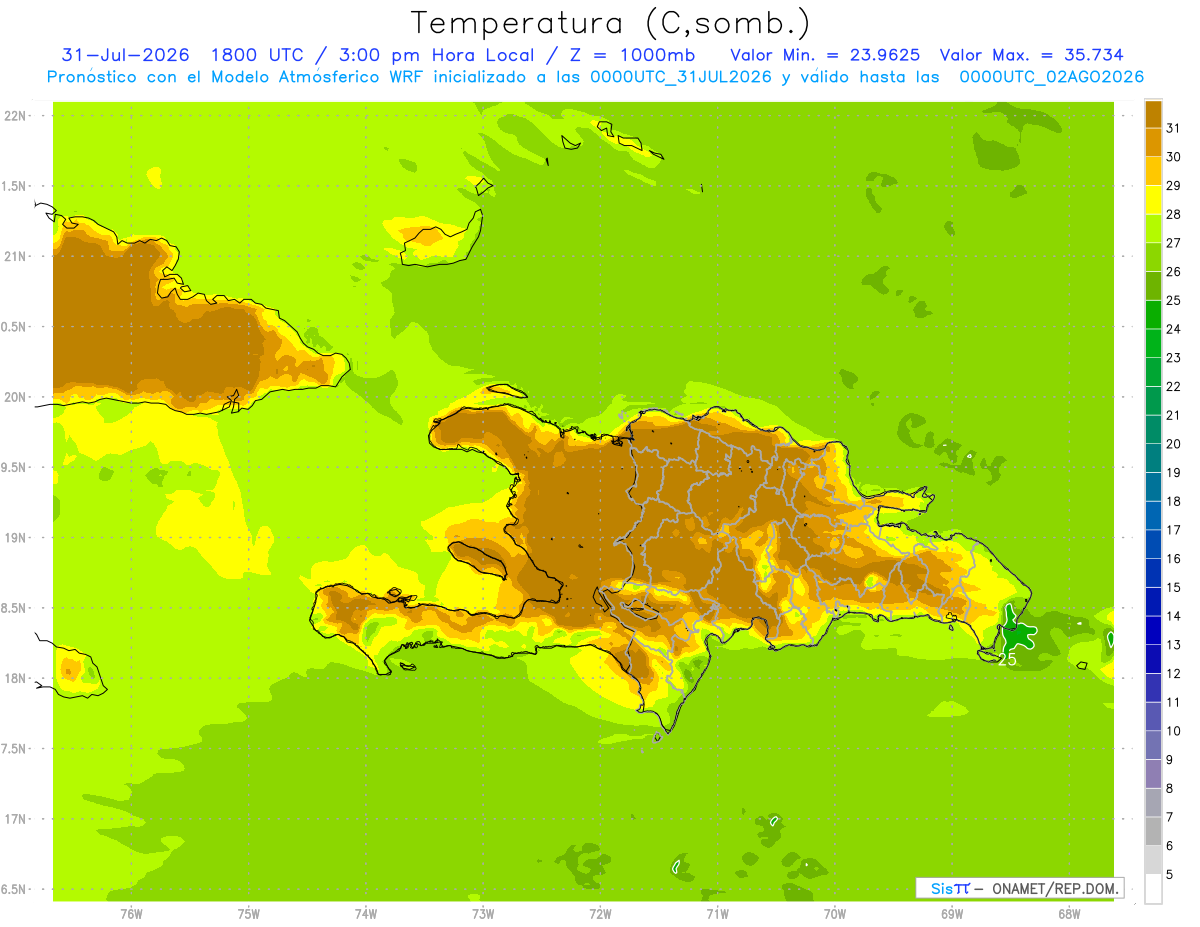Click the '15' value on the color scale
This screenshot has width=1200, height=927.
[x=1173, y=588]
